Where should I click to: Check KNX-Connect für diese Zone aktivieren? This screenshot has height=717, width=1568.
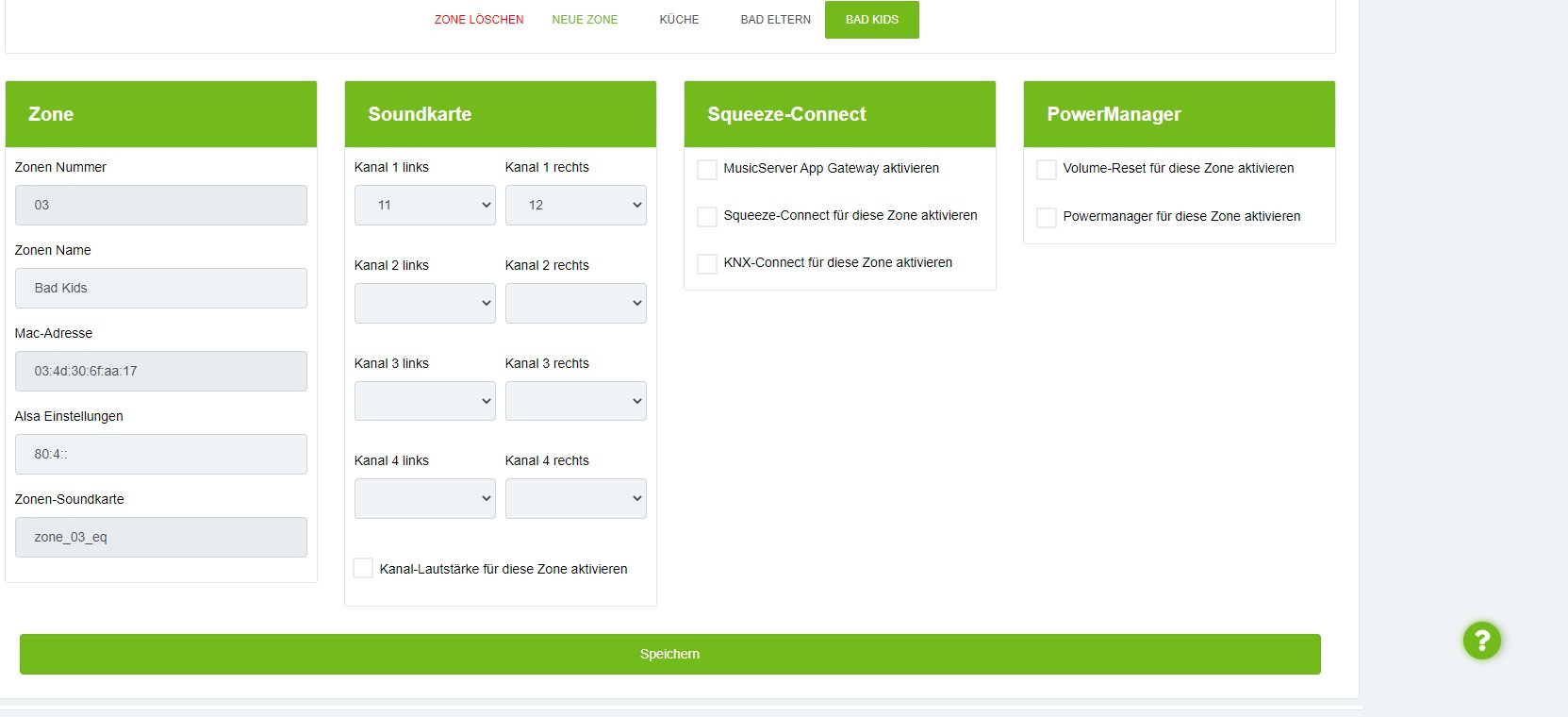[x=706, y=263]
